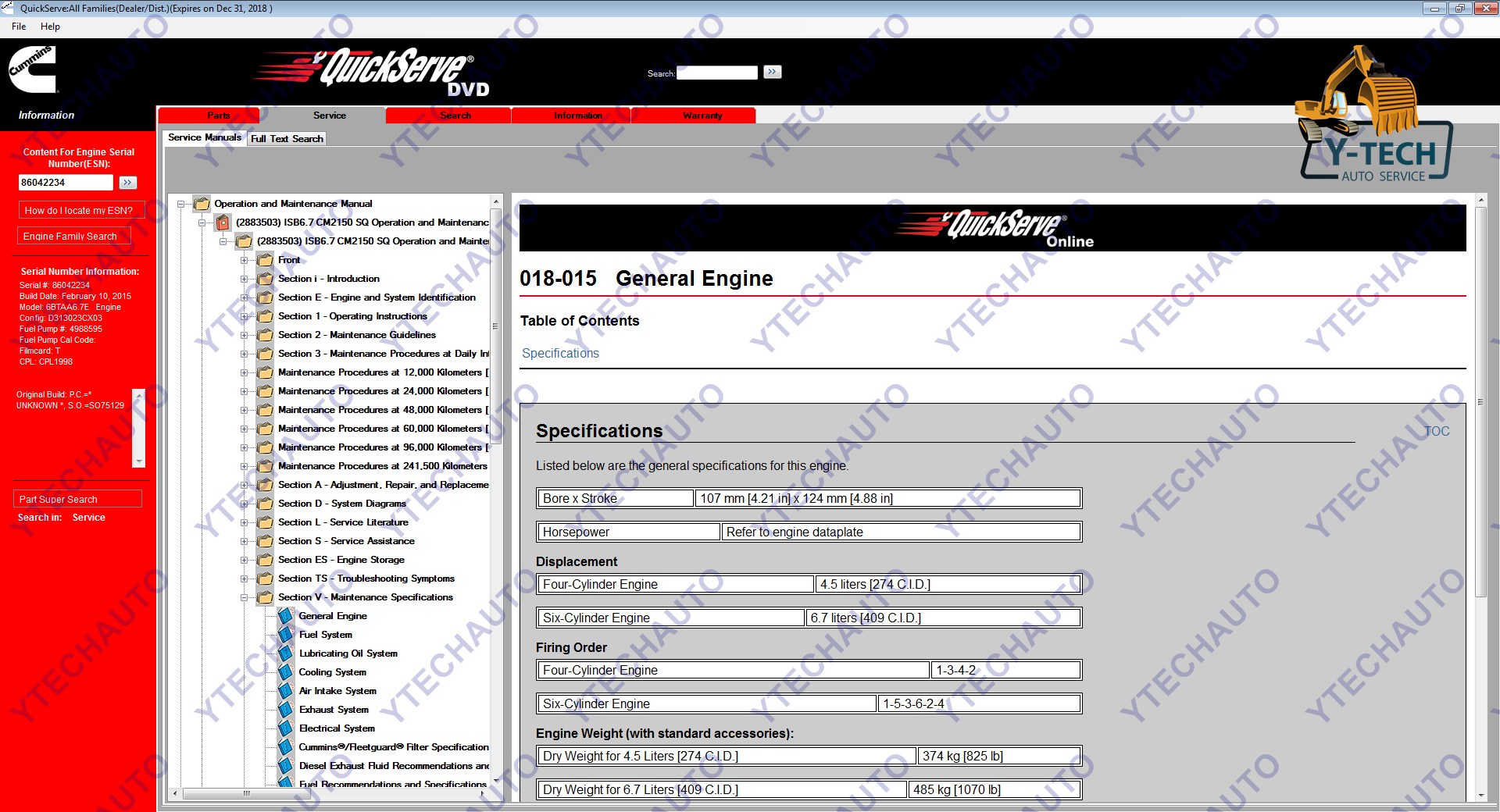Image resolution: width=1500 pixels, height=812 pixels.
Task: Click Electrical System document icon
Action: [x=286, y=728]
